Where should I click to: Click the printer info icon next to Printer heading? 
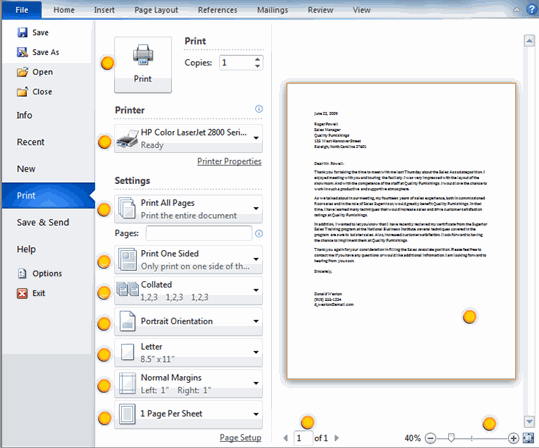point(259,109)
